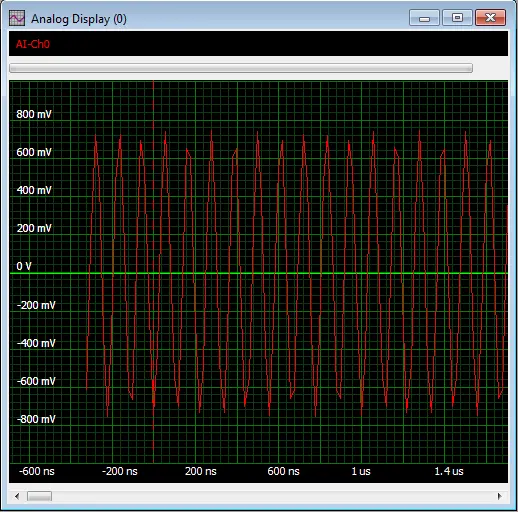
Task: Click the 200 ns time label
Action: [201, 471]
